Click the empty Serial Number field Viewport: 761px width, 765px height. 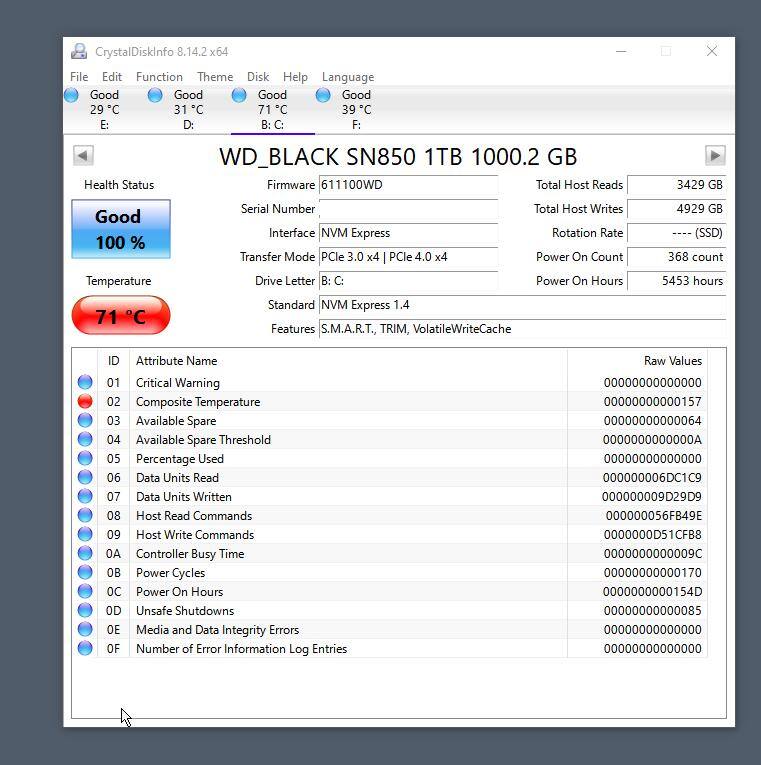(x=408, y=209)
